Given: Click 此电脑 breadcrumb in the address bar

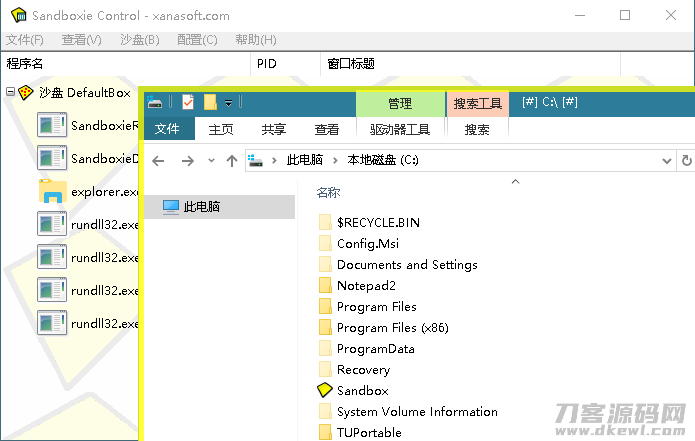Looking at the screenshot, I should pos(305,160).
